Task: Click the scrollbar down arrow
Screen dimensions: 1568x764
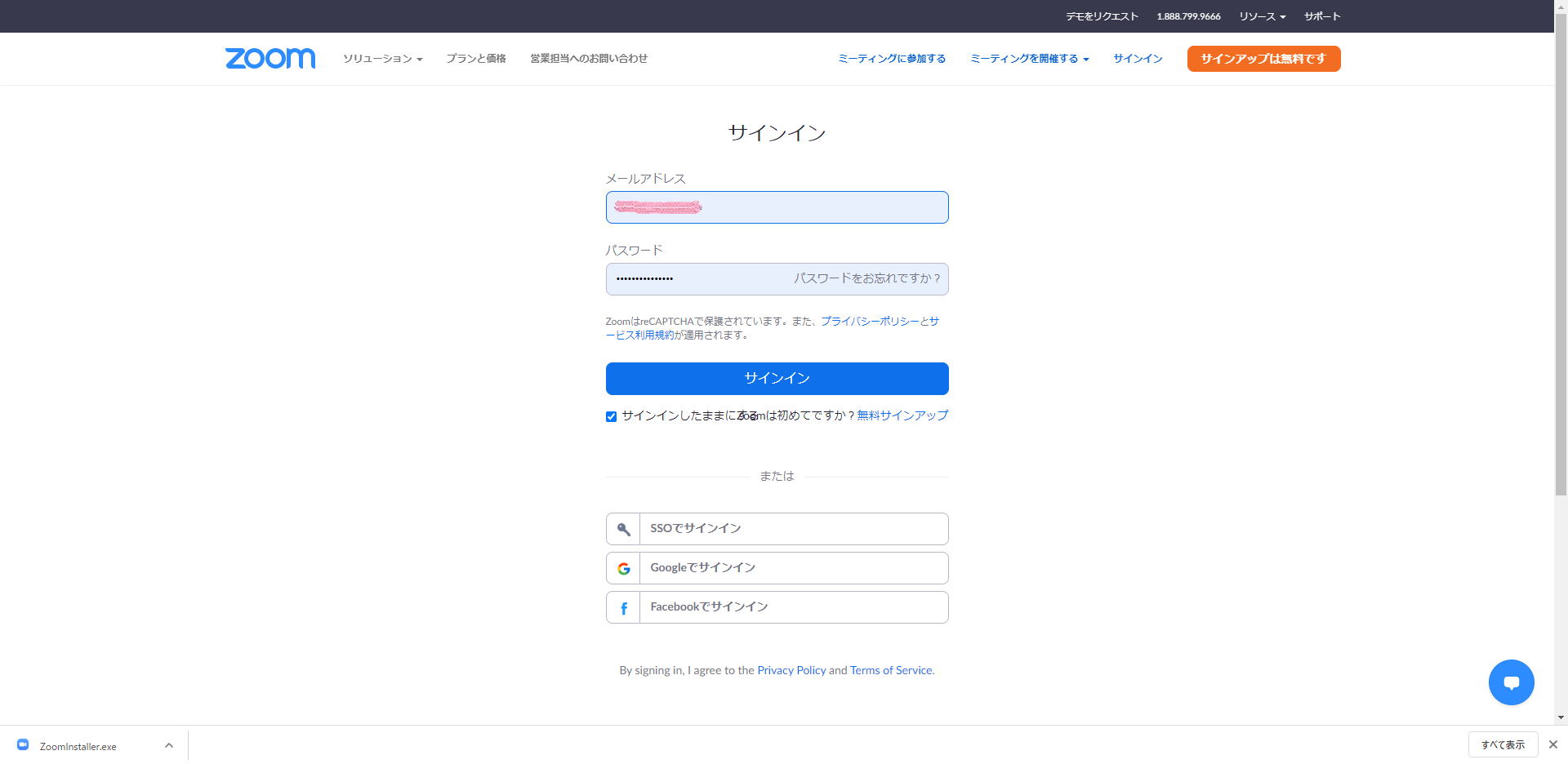Action: click(1561, 718)
